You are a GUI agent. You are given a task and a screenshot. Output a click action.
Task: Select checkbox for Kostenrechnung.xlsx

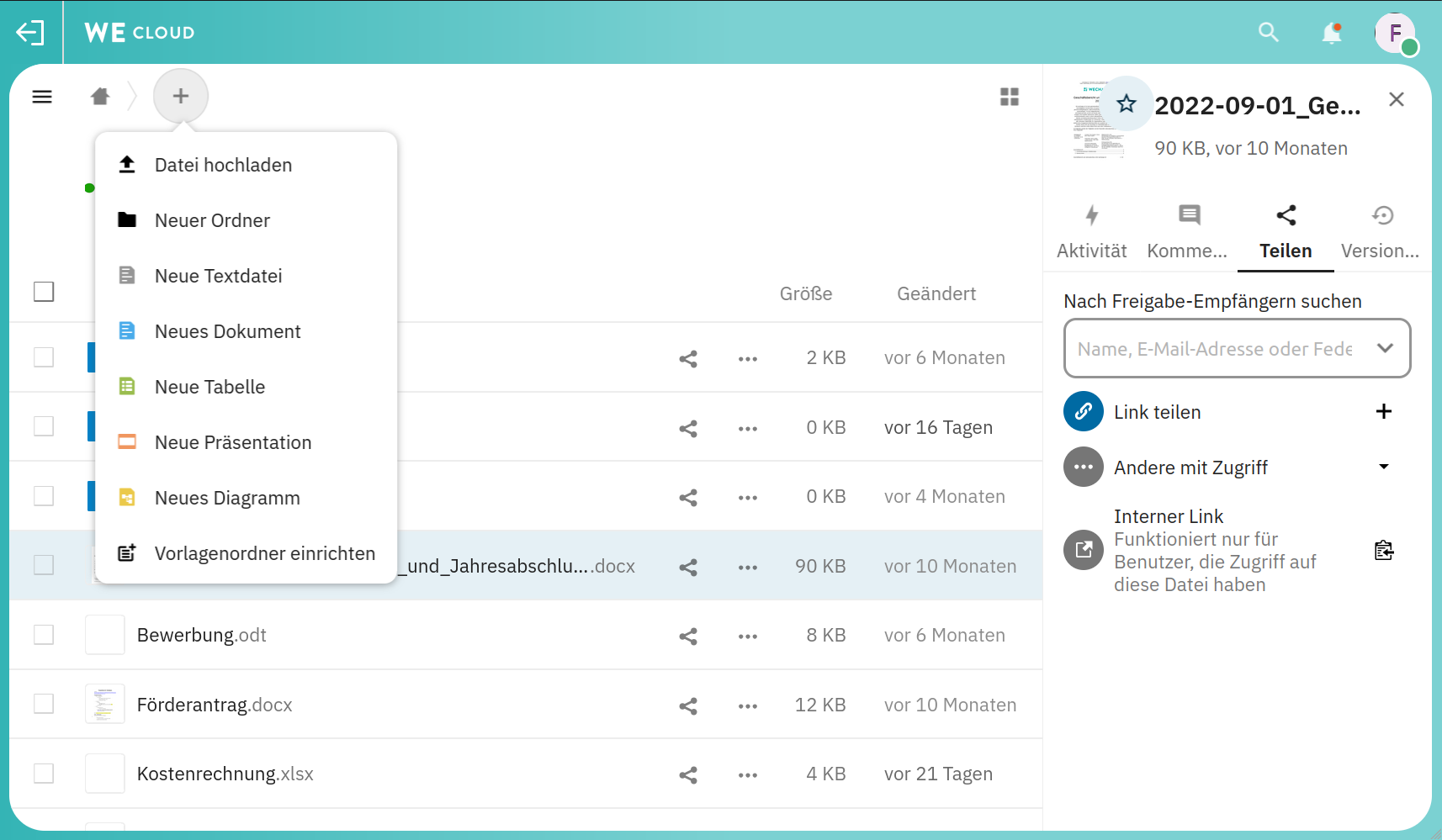[x=44, y=774]
